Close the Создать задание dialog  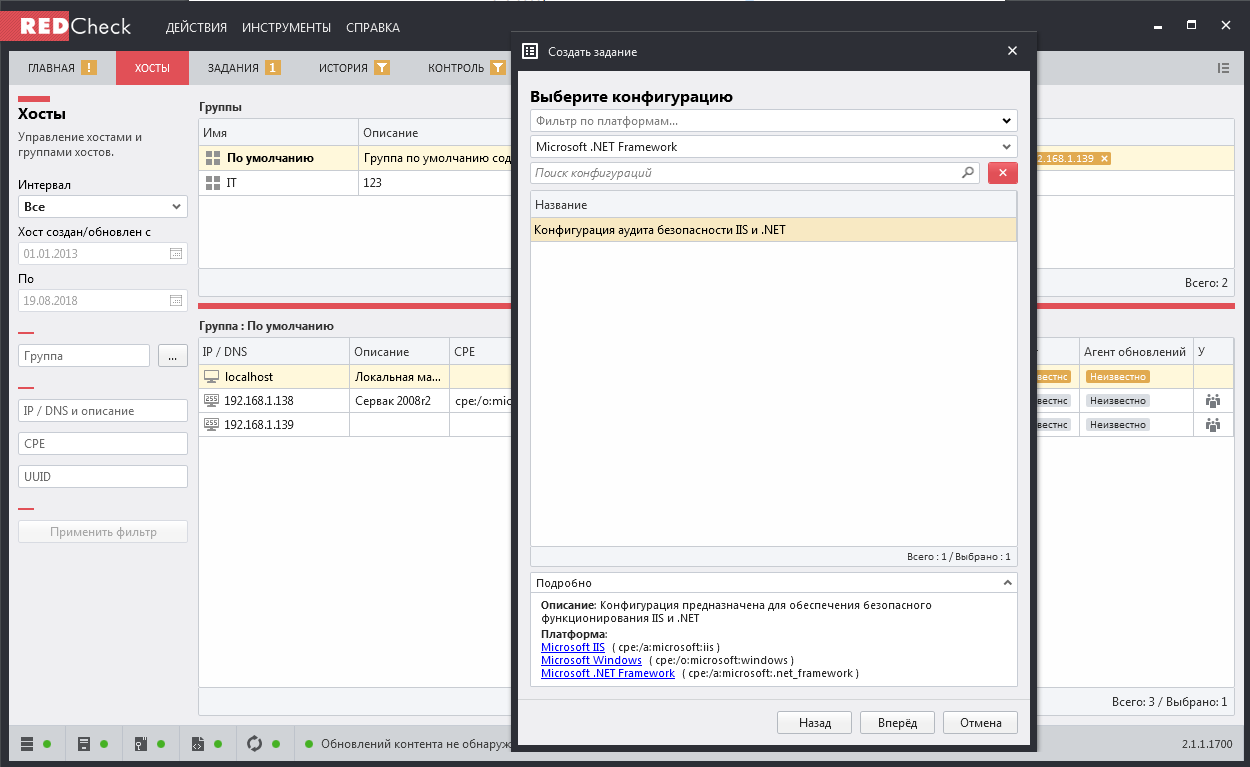click(x=1012, y=51)
